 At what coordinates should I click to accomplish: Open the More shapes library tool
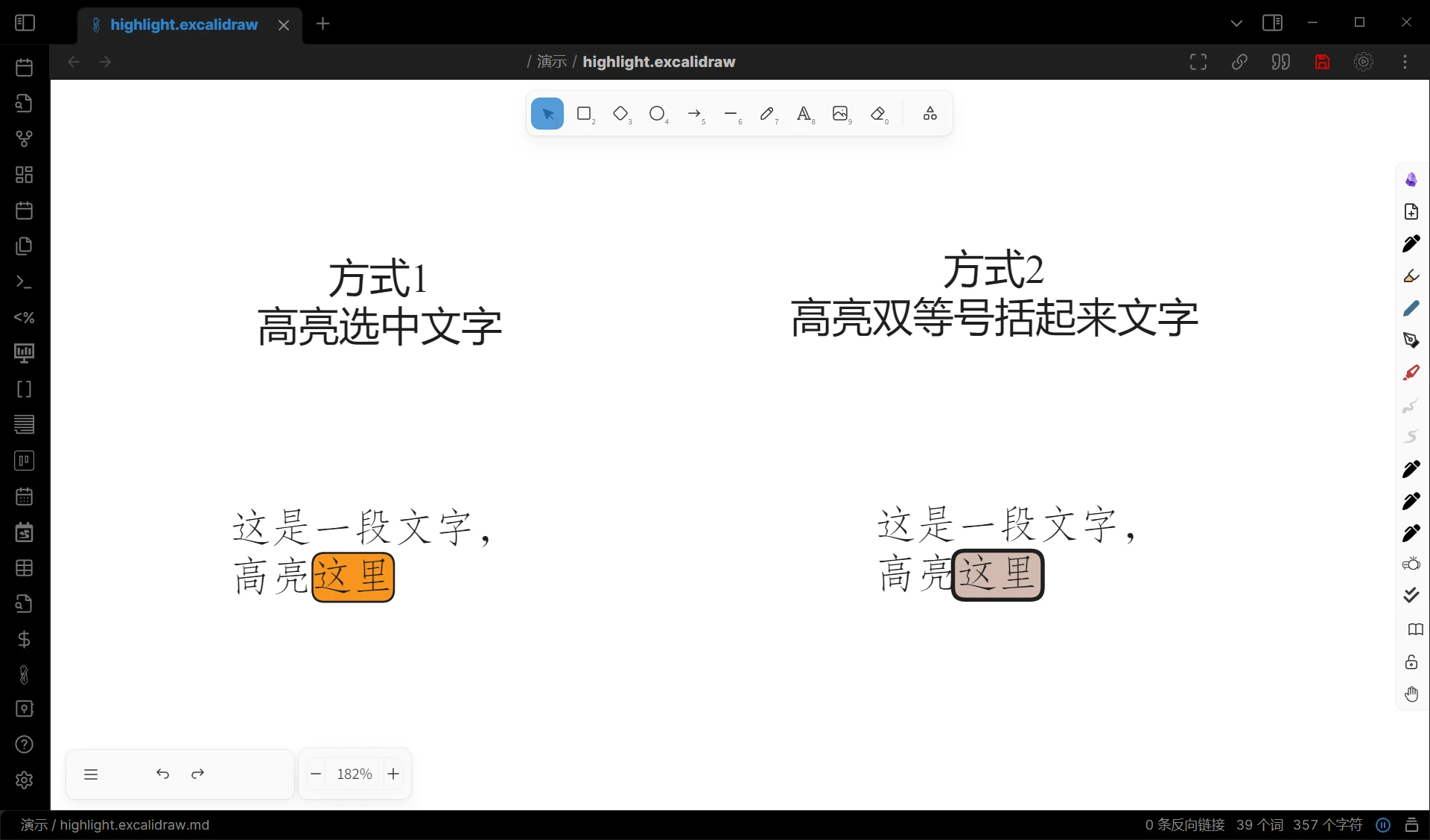tap(930, 114)
